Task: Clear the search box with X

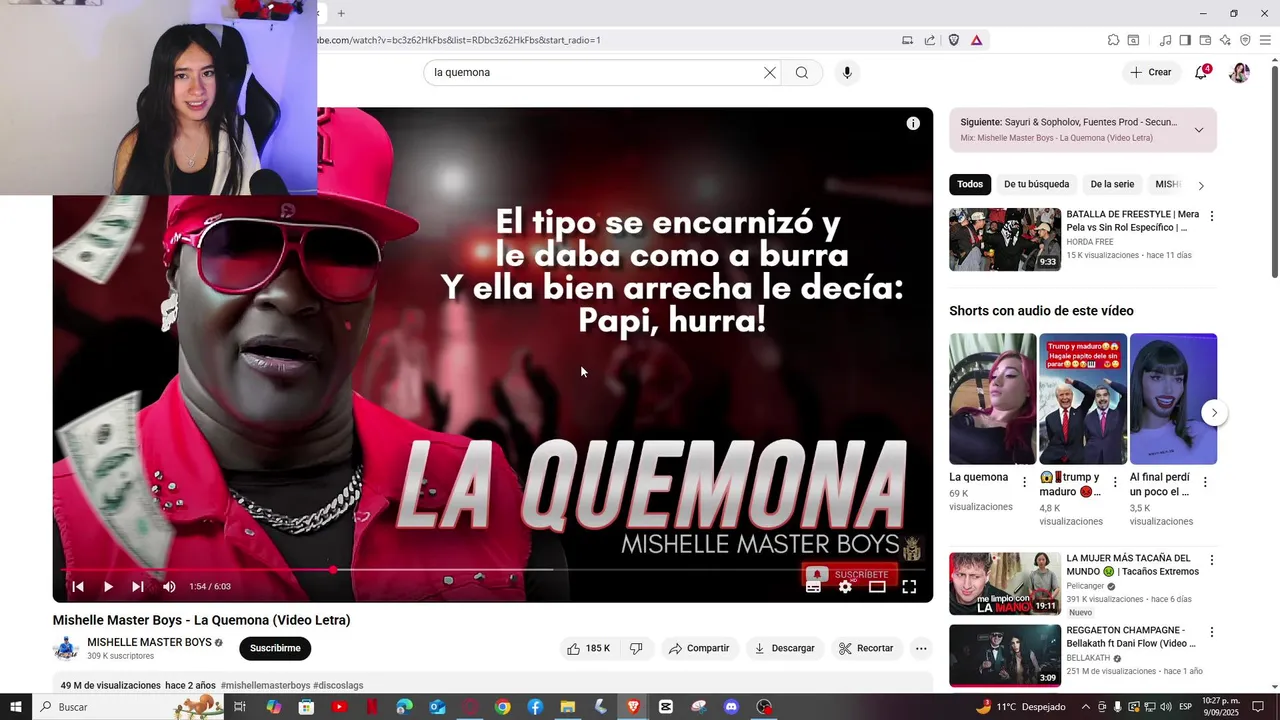Action: pos(770,73)
